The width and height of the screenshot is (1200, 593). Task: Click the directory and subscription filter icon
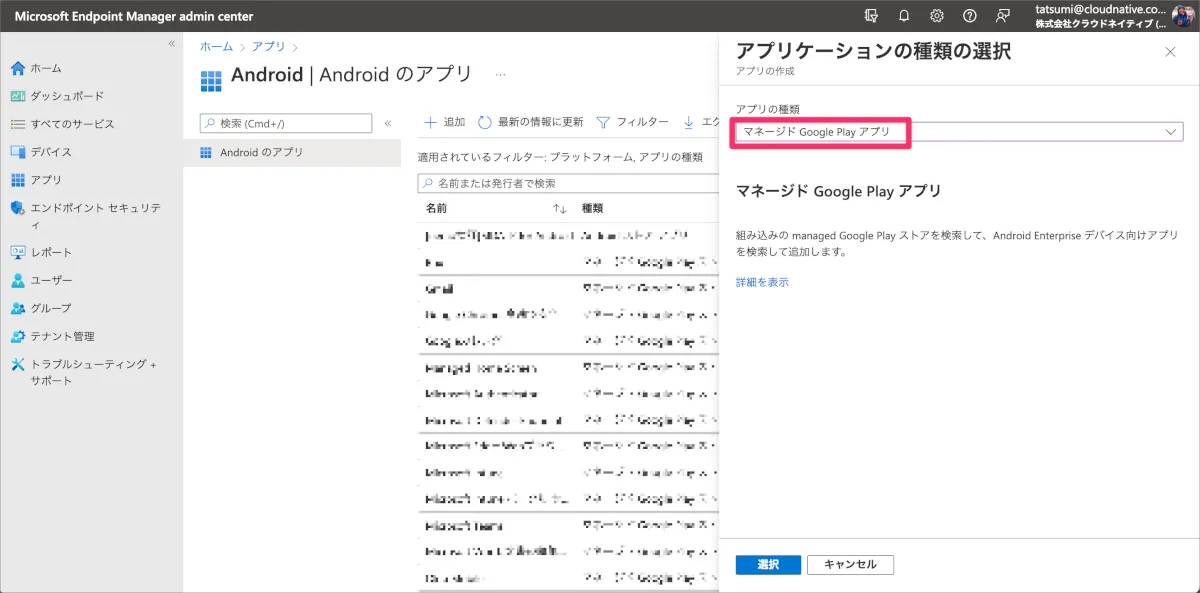[x=871, y=16]
